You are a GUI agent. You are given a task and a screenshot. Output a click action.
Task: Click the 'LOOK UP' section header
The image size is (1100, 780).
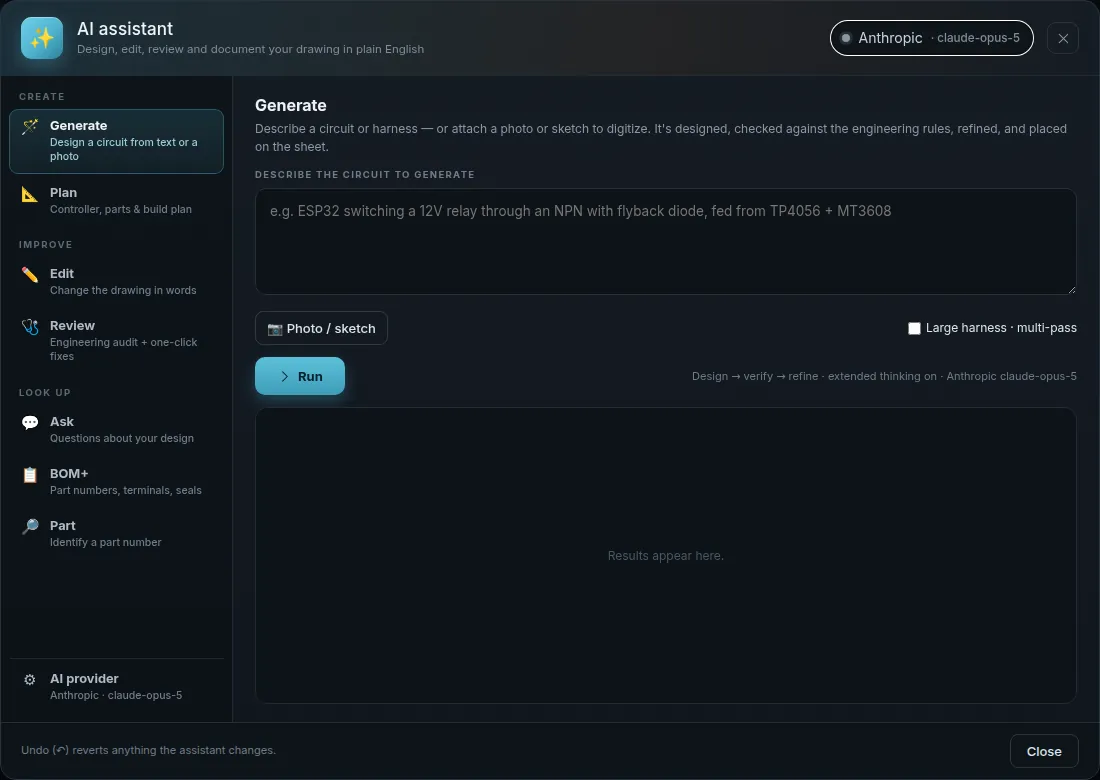(45, 393)
